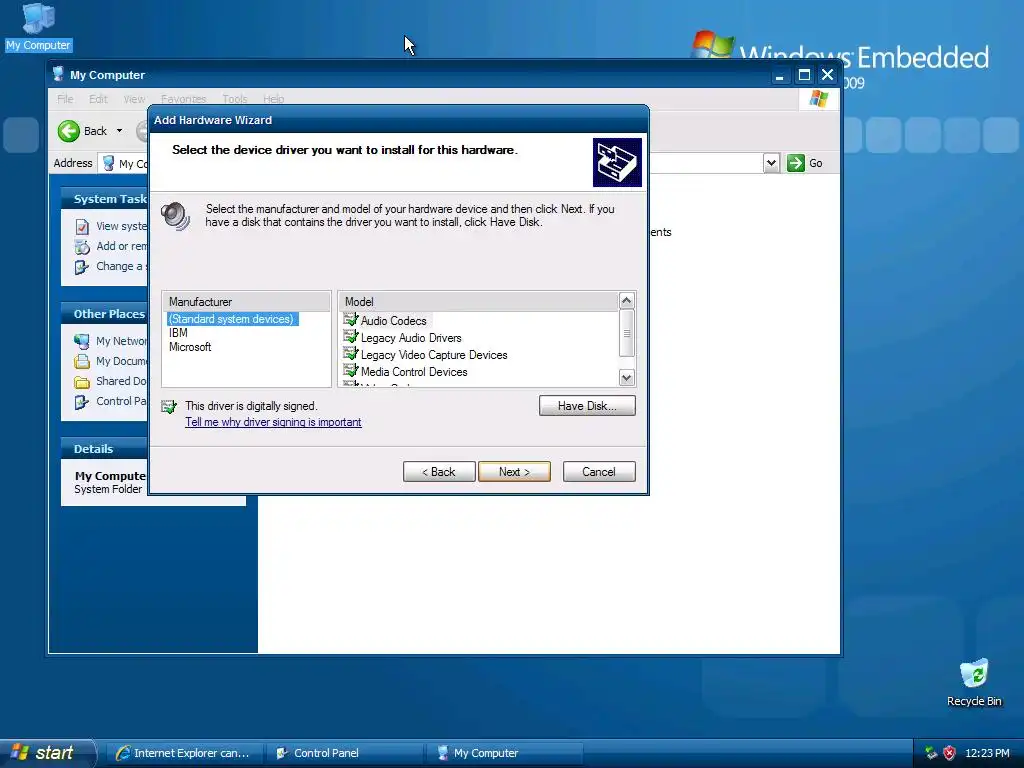1024x768 pixels.
Task: Click My Computer icon in Address bar
Action: (109, 163)
